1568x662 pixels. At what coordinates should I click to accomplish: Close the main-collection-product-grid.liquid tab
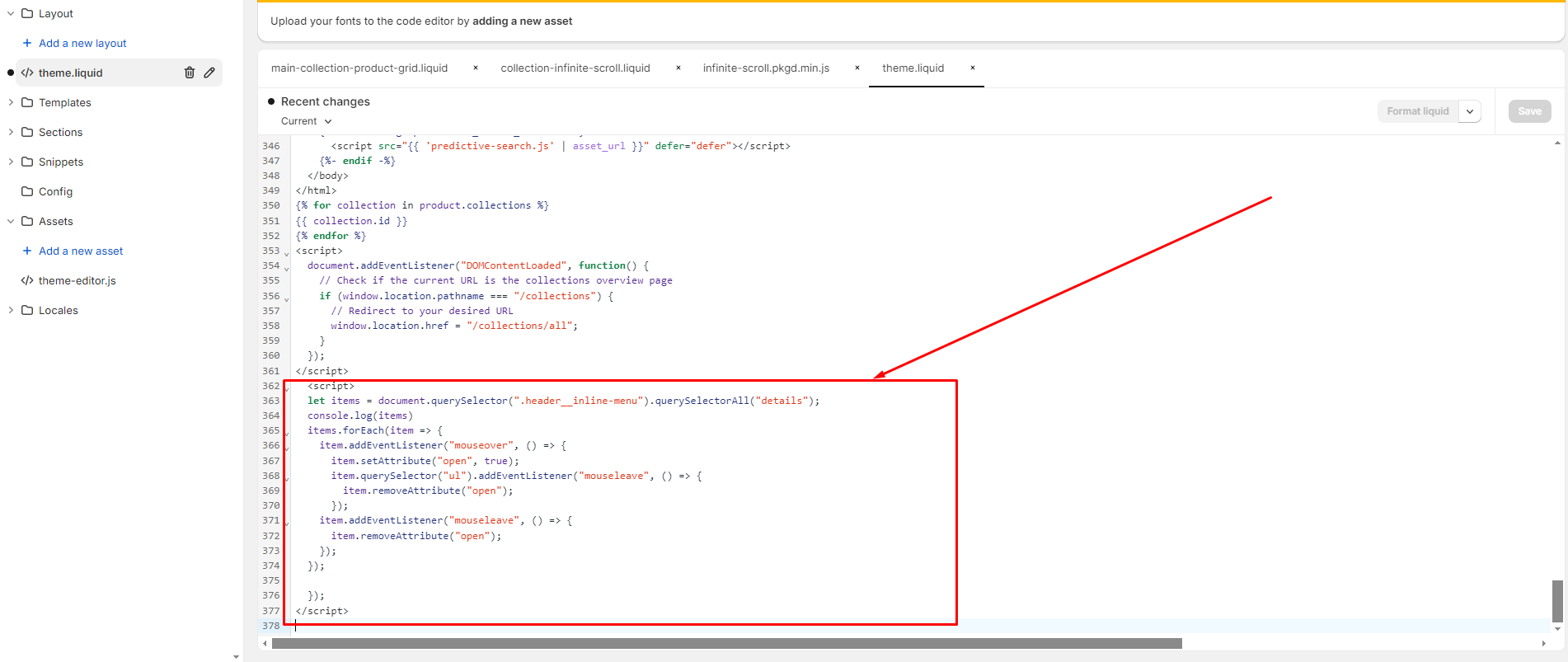pos(476,68)
